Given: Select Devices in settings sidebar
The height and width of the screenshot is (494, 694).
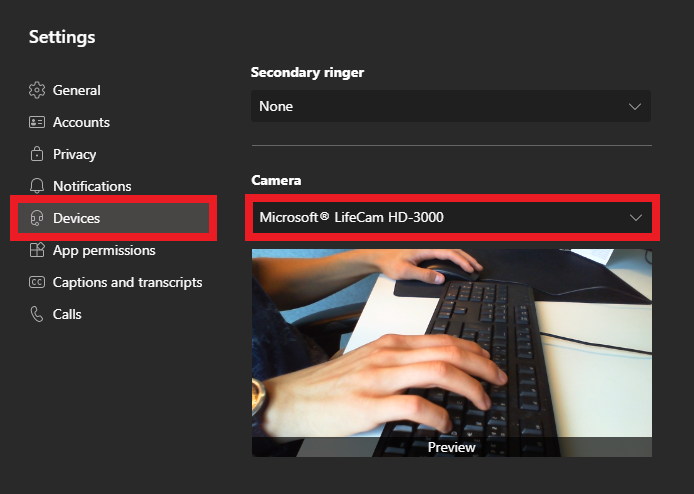Looking at the screenshot, I should pyautogui.click(x=113, y=218).
